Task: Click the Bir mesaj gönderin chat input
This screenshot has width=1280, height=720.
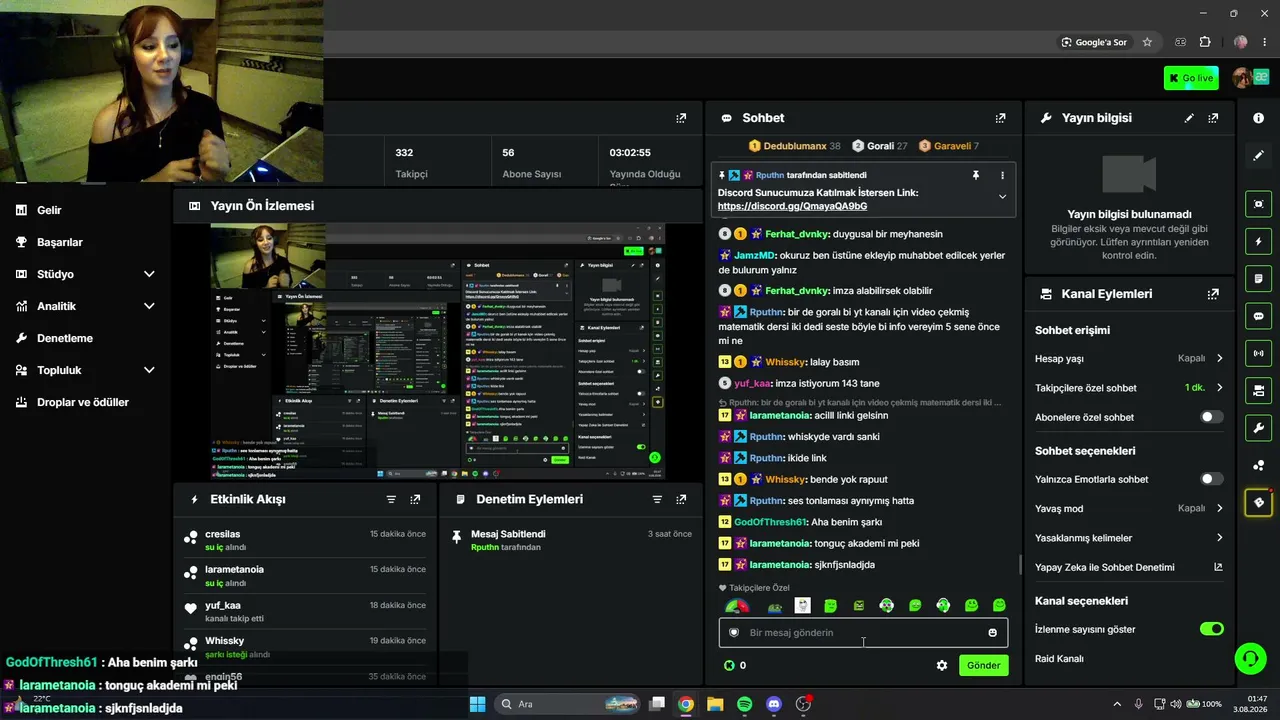Action: [863, 632]
